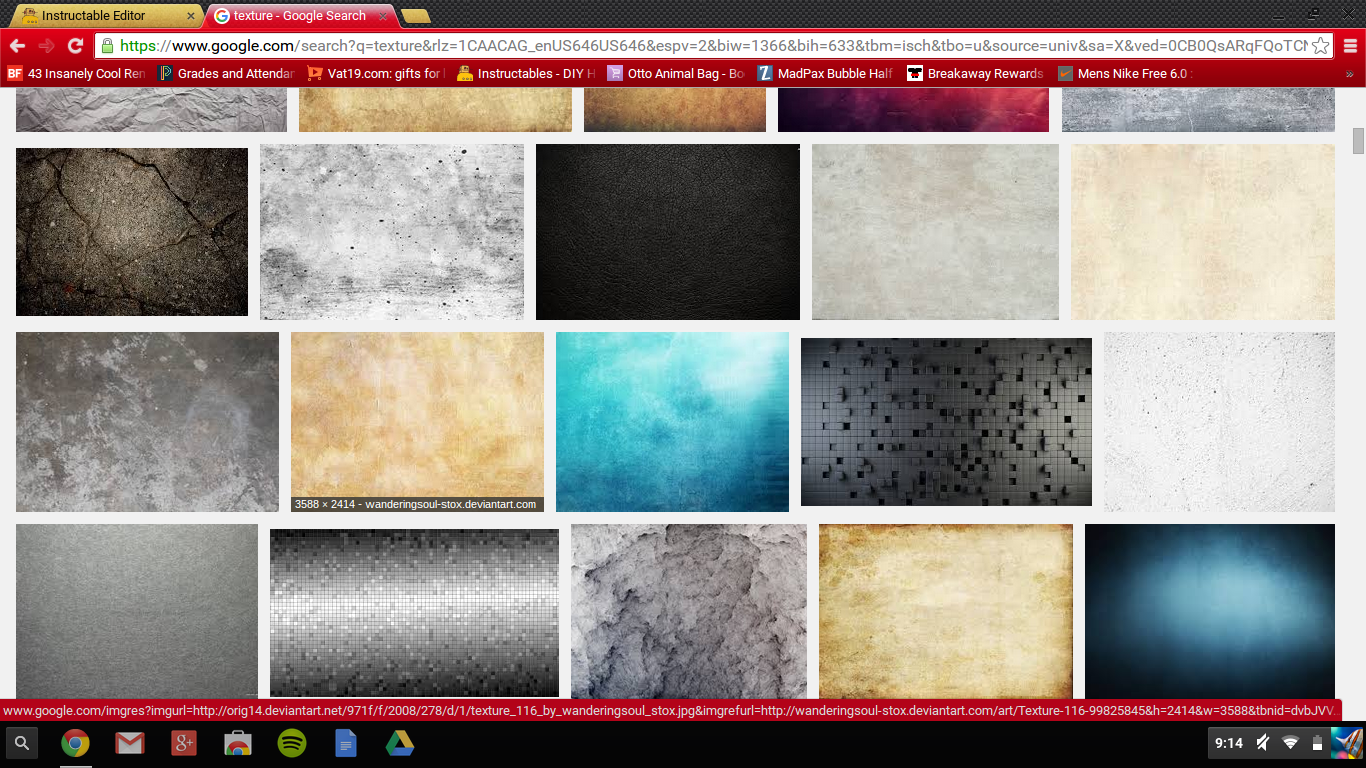Open the 43 Insanely Cool bookmark
1366x768 pixels.
[x=77, y=74]
